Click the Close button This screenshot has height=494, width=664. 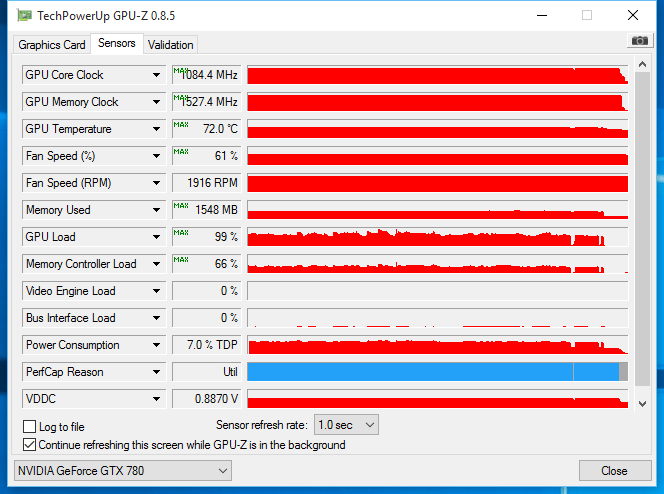tap(615, 471)
